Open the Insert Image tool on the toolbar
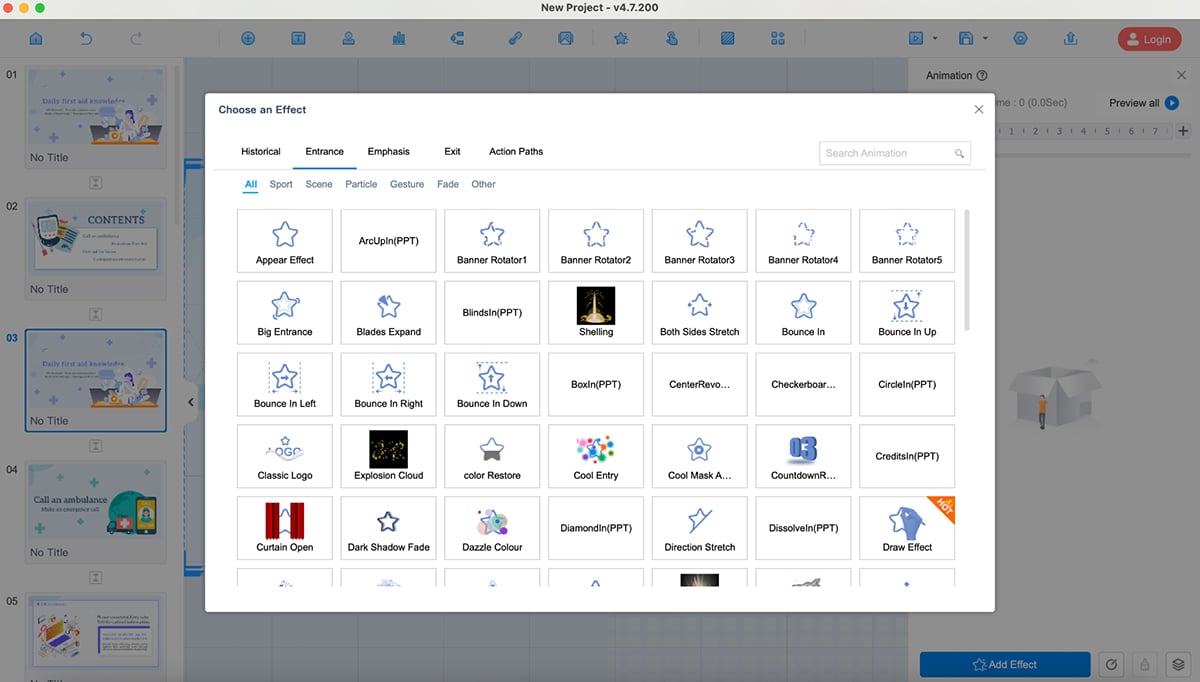Image resolution: width=1200 pixels, height=682 pixels. [x=565, y=38]
